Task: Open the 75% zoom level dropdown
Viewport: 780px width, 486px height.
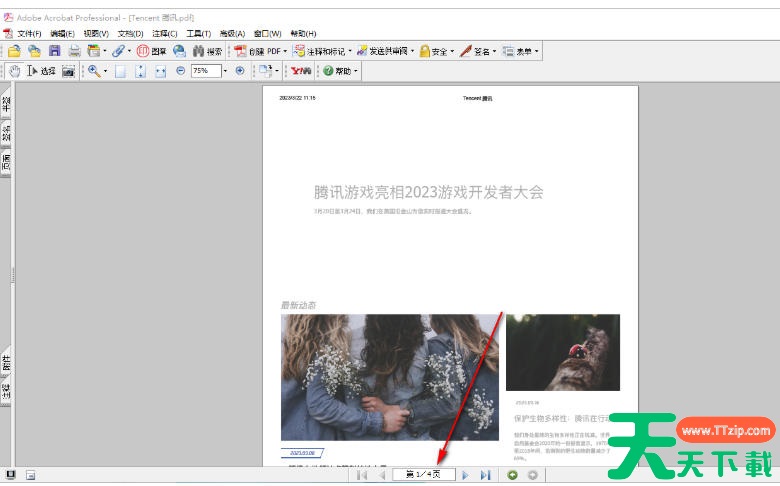Action: (225, 71)
